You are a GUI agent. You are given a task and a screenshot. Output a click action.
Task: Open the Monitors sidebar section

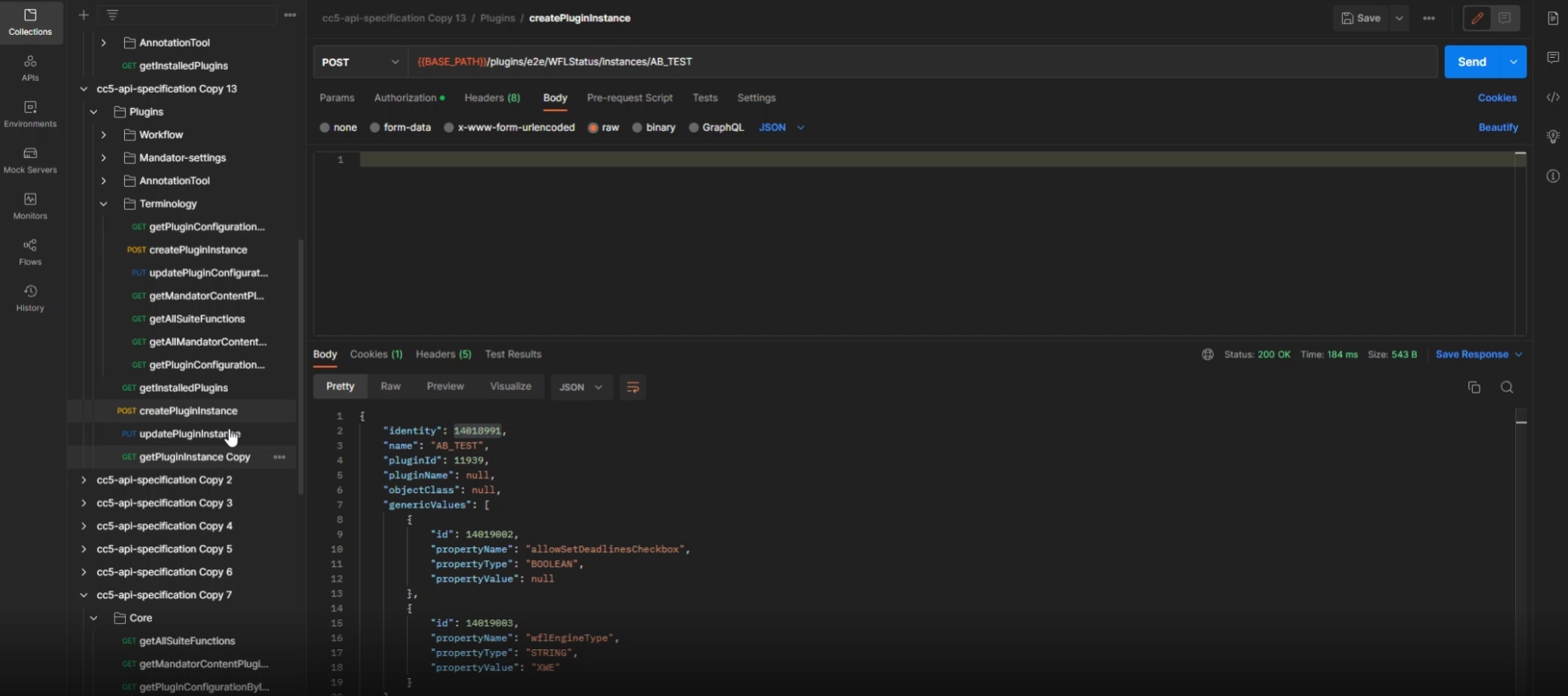pyautogui.click(x=30, y=207)
